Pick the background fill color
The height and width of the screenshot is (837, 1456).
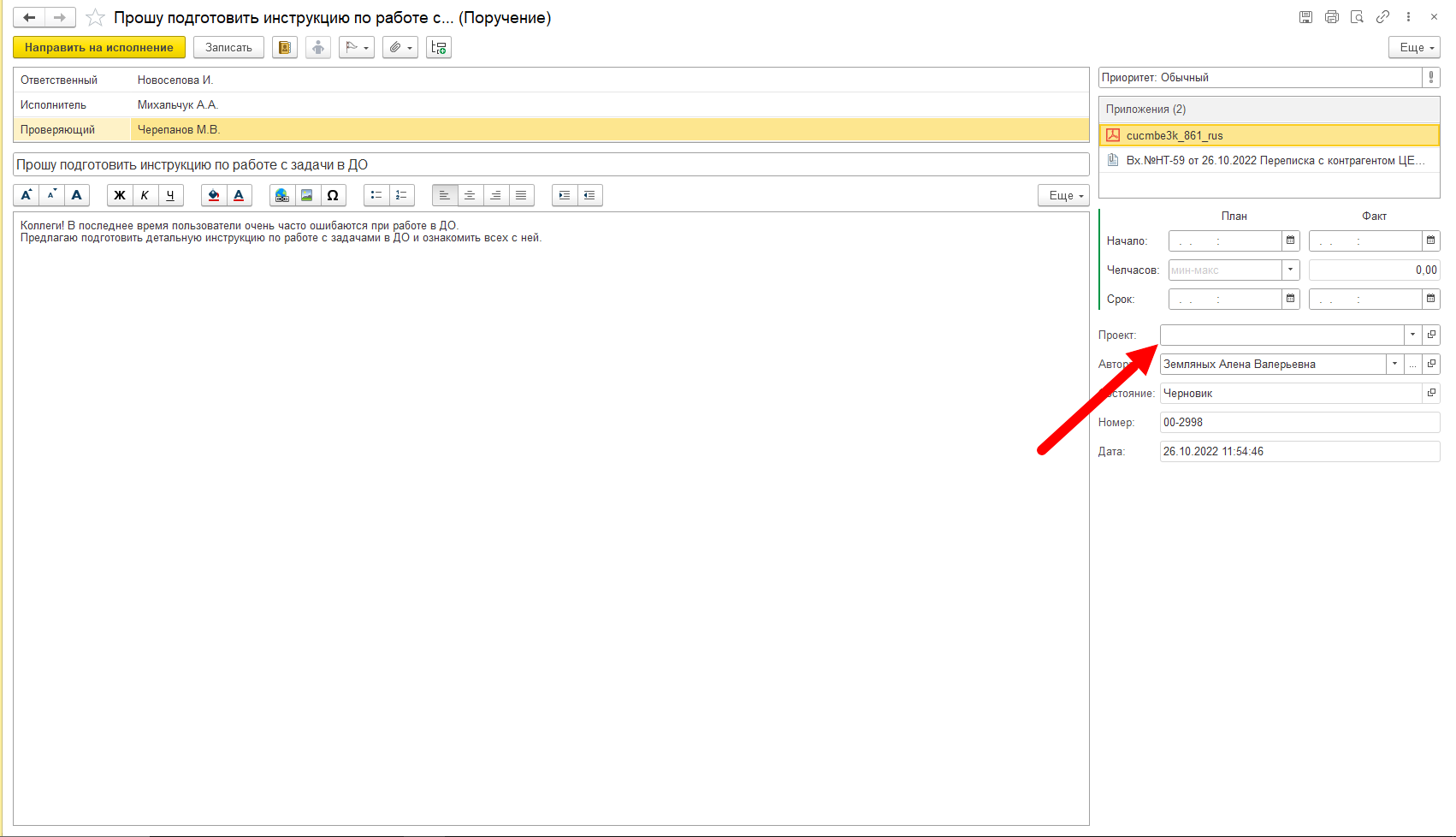click(x=214, y=195)
